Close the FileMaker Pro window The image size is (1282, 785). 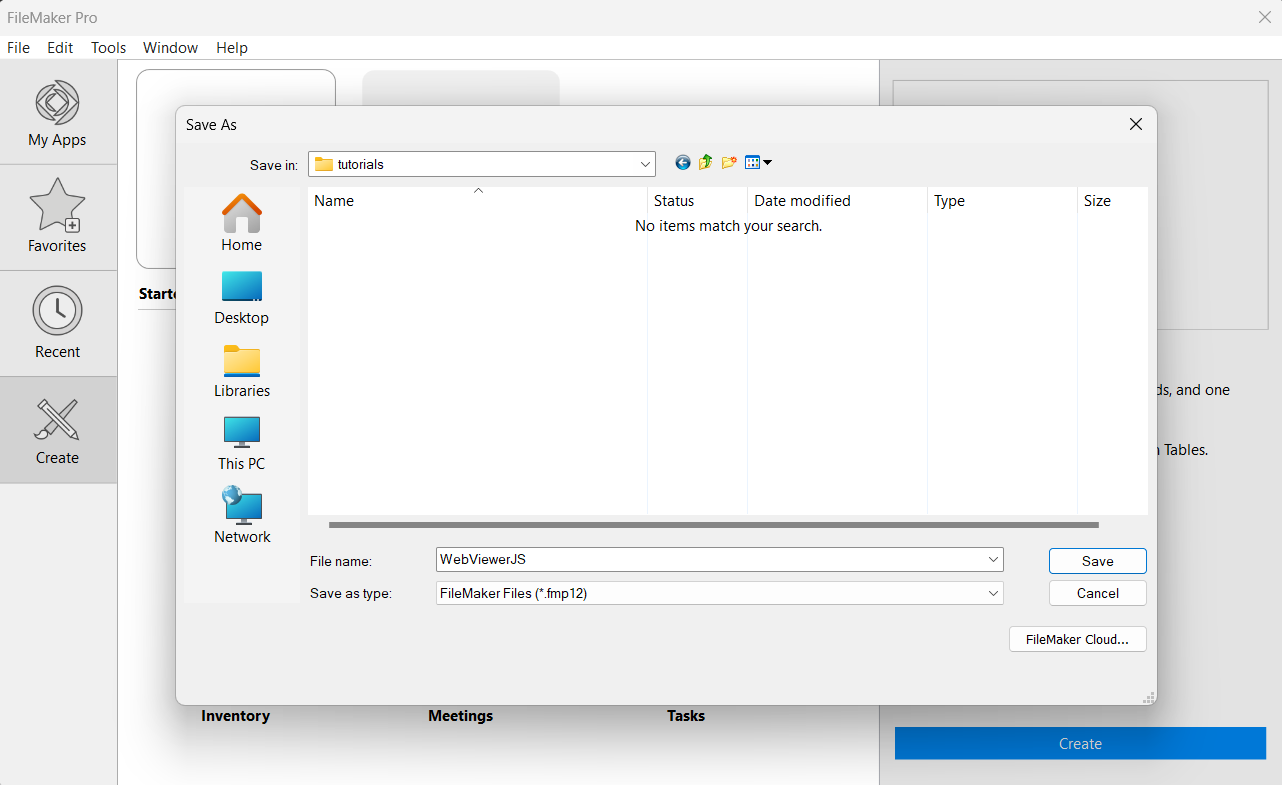[1264, 17]
